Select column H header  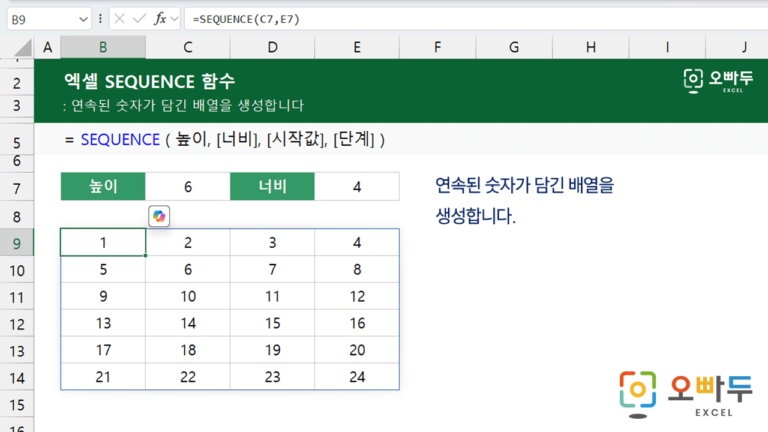(x=591, y=48)
